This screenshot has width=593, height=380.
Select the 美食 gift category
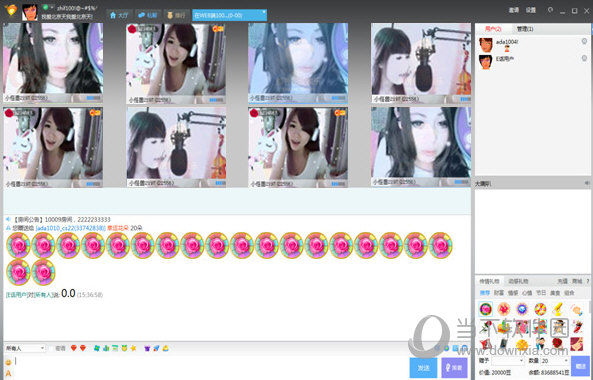pos(555,293)
